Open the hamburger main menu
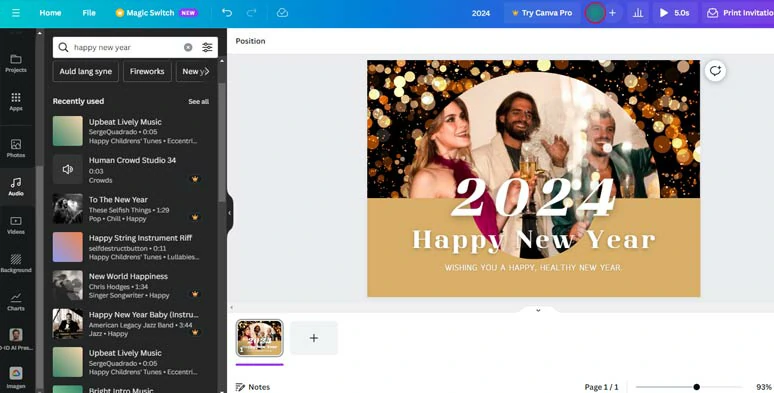The height and width of the screenshot is (393, 774). pos(16,13)
